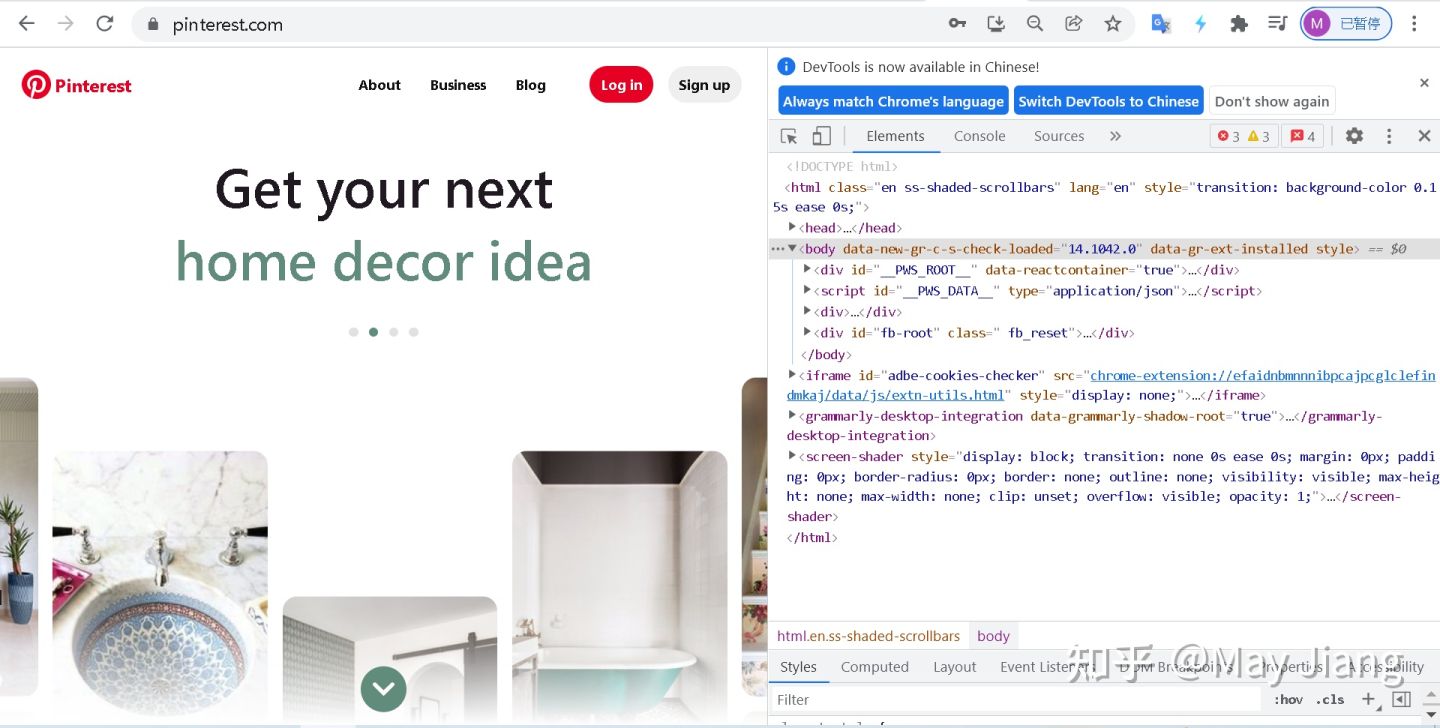1440x728 pixels.
Task: Select the body breadcrumb
Action: click(993, 636)
